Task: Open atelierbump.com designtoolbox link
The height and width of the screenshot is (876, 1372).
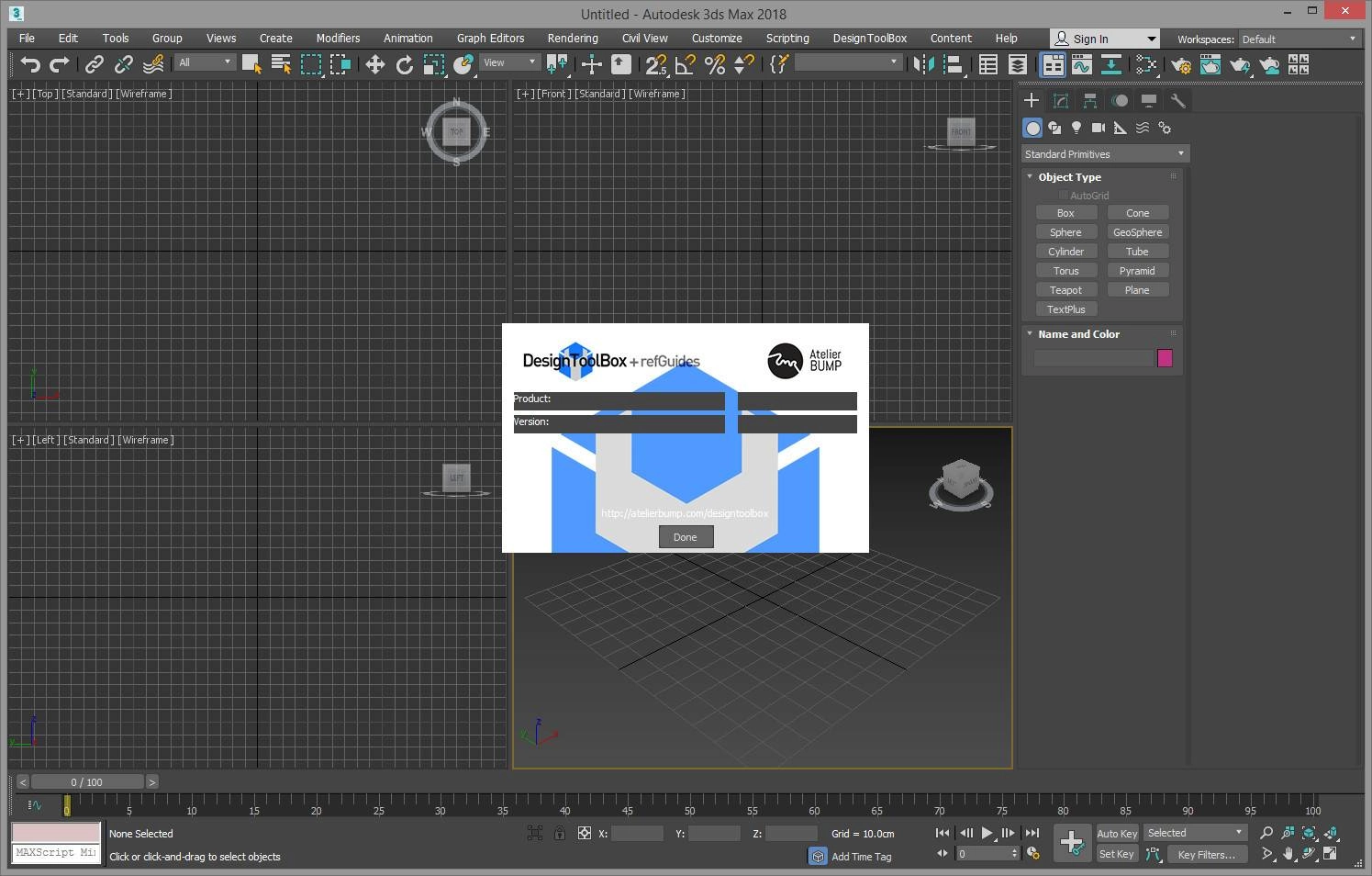Action: click(x=685, y=513)
